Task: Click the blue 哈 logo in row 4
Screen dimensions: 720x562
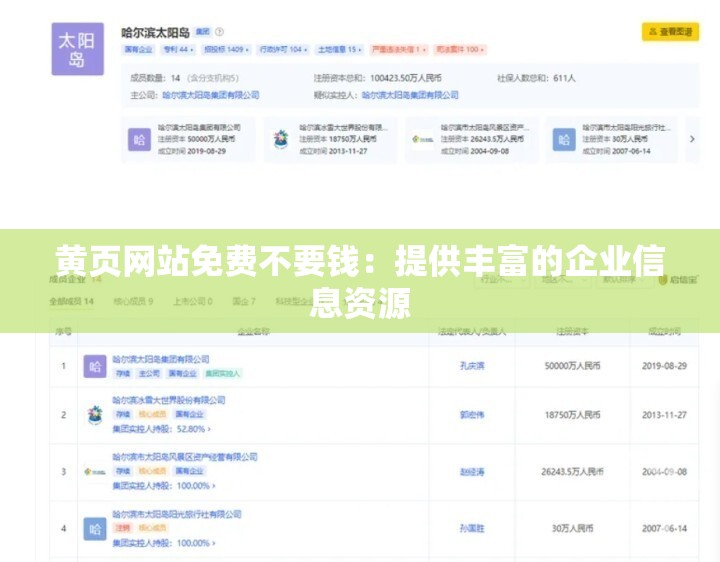Action: click(95, 529)
